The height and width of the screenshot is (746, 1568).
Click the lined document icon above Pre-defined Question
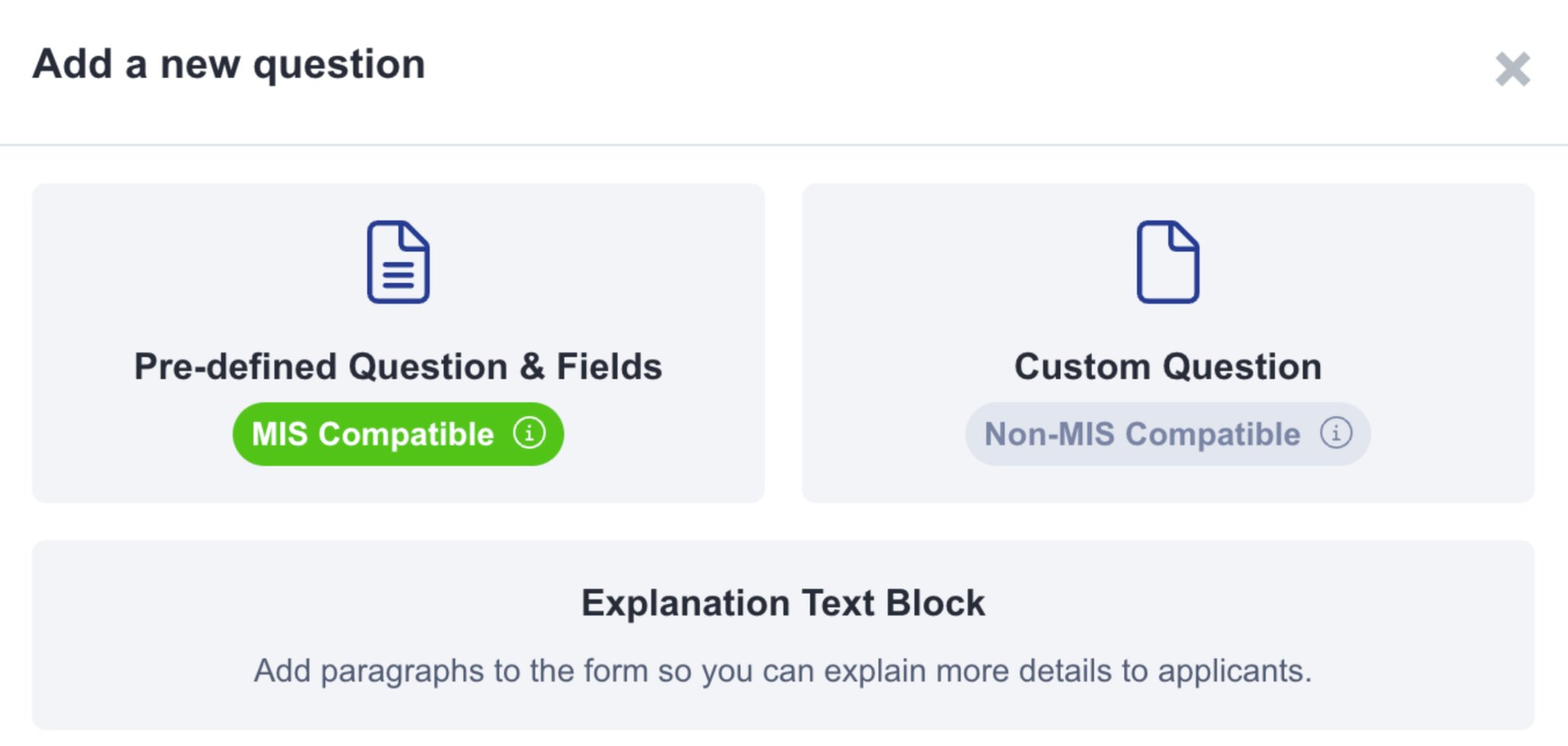[397, 261]
